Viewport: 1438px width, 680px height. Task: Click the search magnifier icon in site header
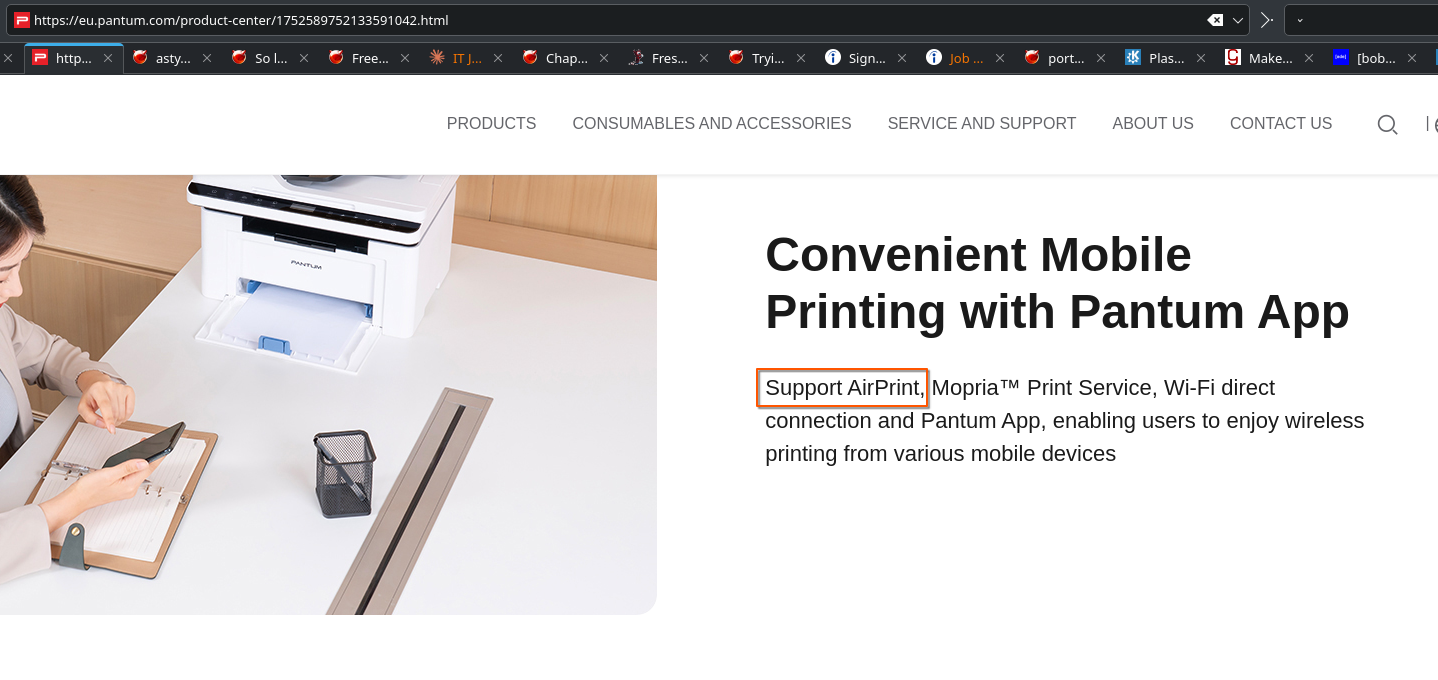[1387, 125]
